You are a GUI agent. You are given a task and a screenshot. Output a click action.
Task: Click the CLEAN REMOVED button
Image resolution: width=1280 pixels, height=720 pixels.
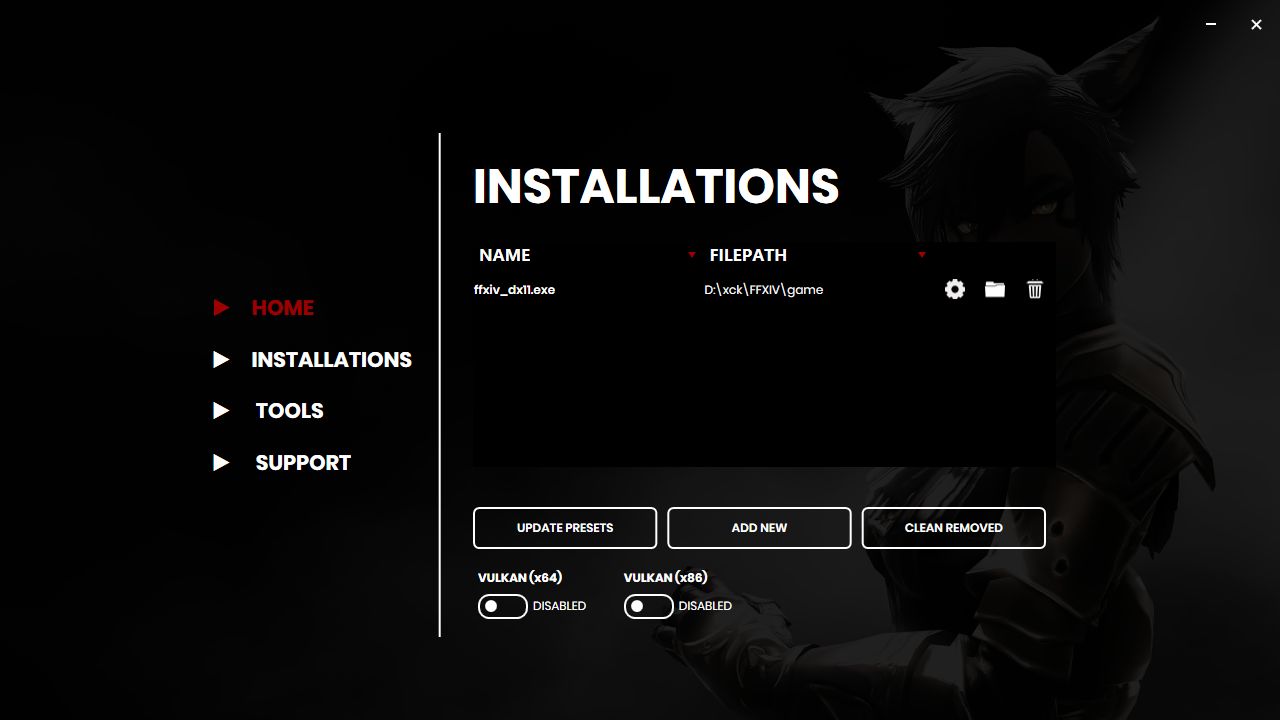tap(953, 528)
